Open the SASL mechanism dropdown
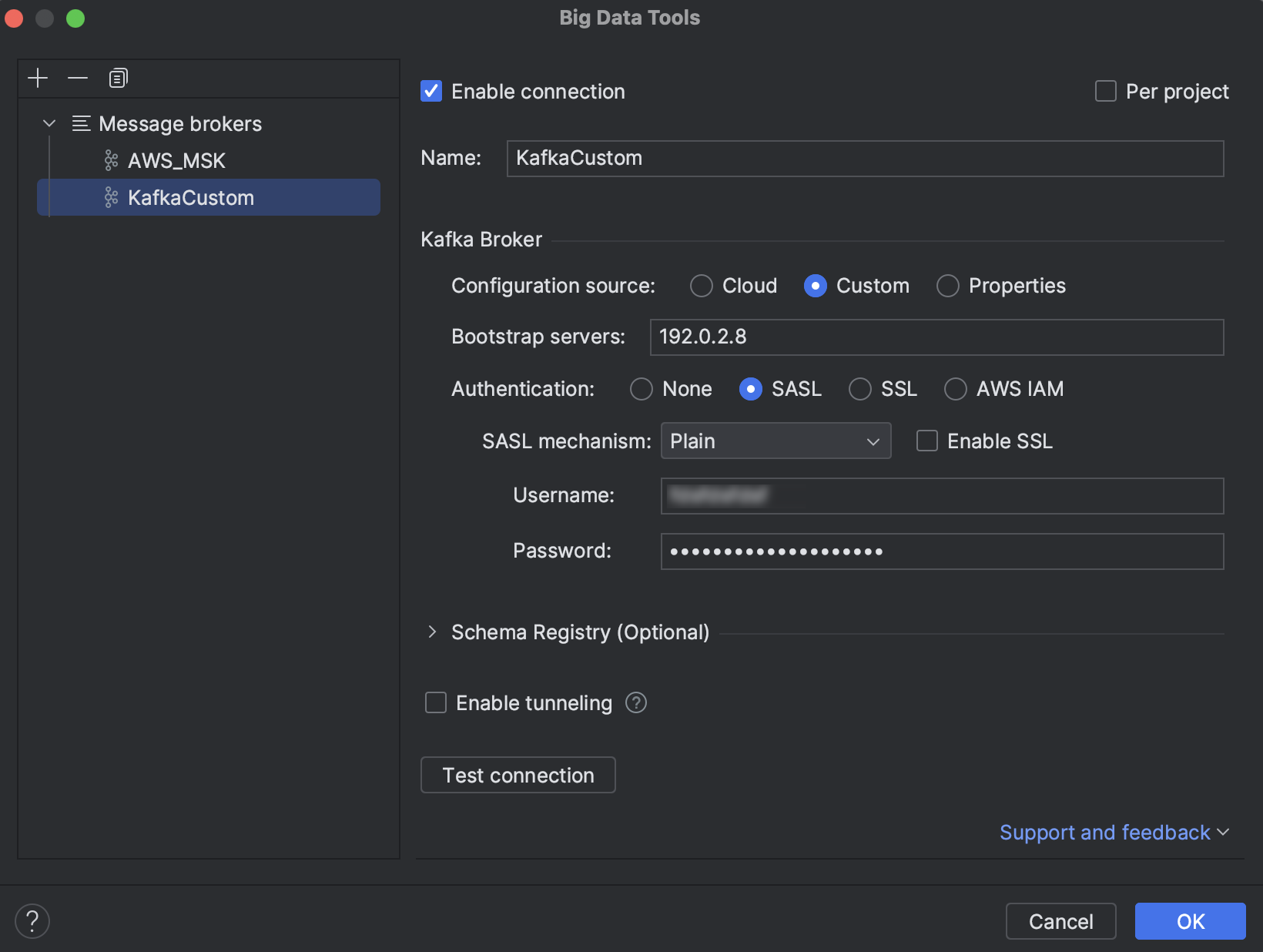 click(872, 441)
